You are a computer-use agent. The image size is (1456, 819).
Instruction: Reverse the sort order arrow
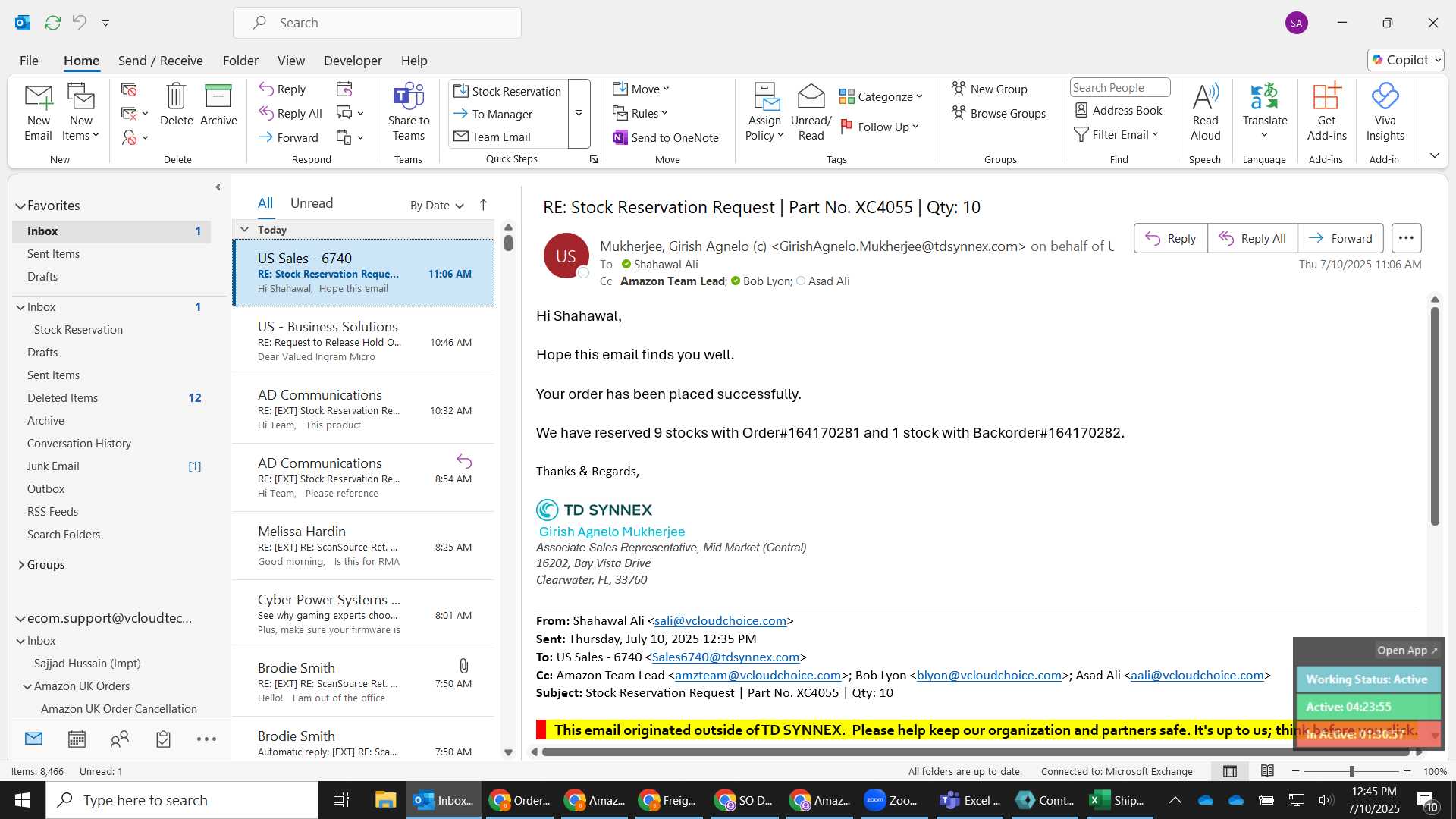[483, 205]
